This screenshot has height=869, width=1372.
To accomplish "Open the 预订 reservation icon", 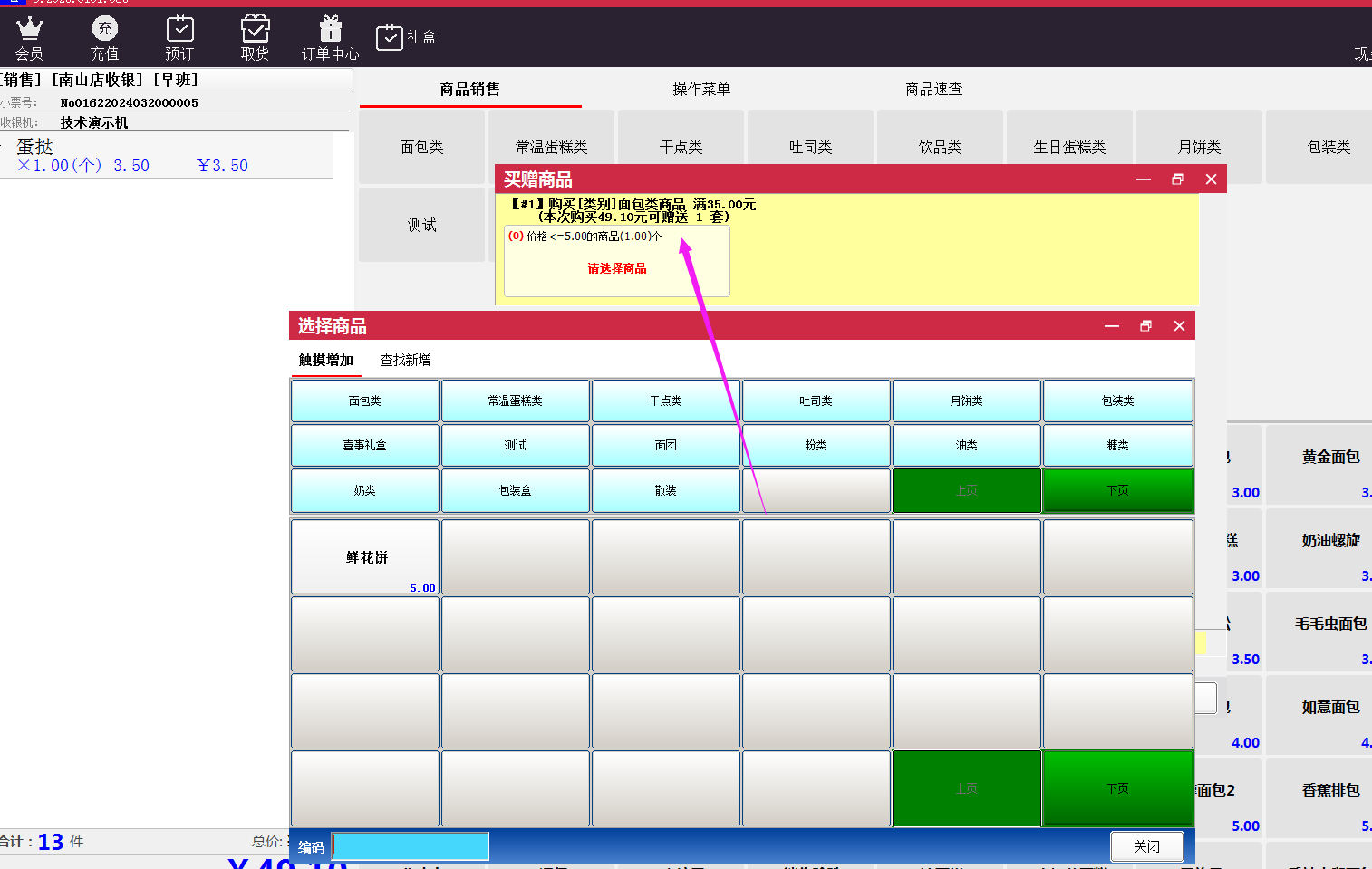I will click(179, 38).
